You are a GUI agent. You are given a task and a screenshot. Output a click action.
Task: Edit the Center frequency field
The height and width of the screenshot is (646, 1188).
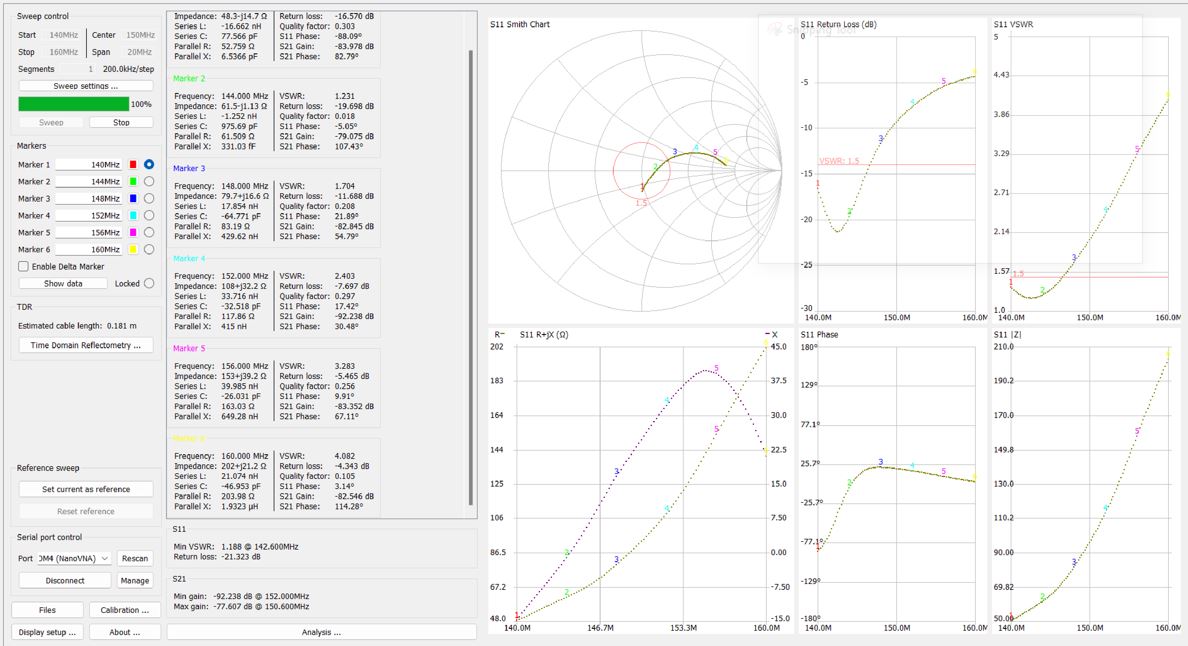tap(139, 35)
